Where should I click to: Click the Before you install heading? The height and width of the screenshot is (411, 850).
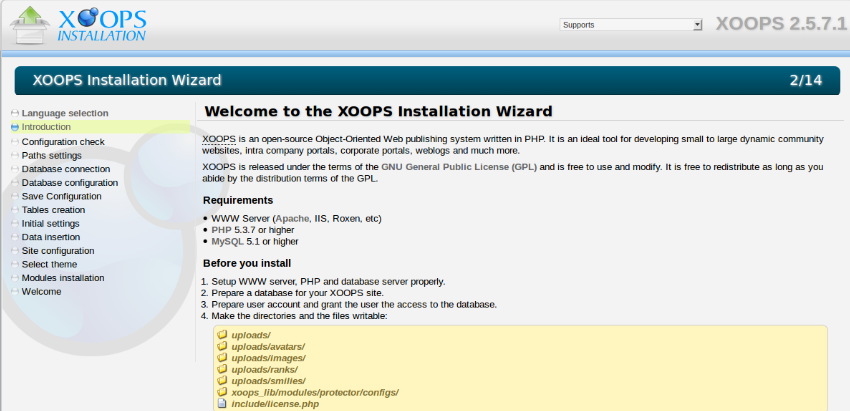pos(247,264)
